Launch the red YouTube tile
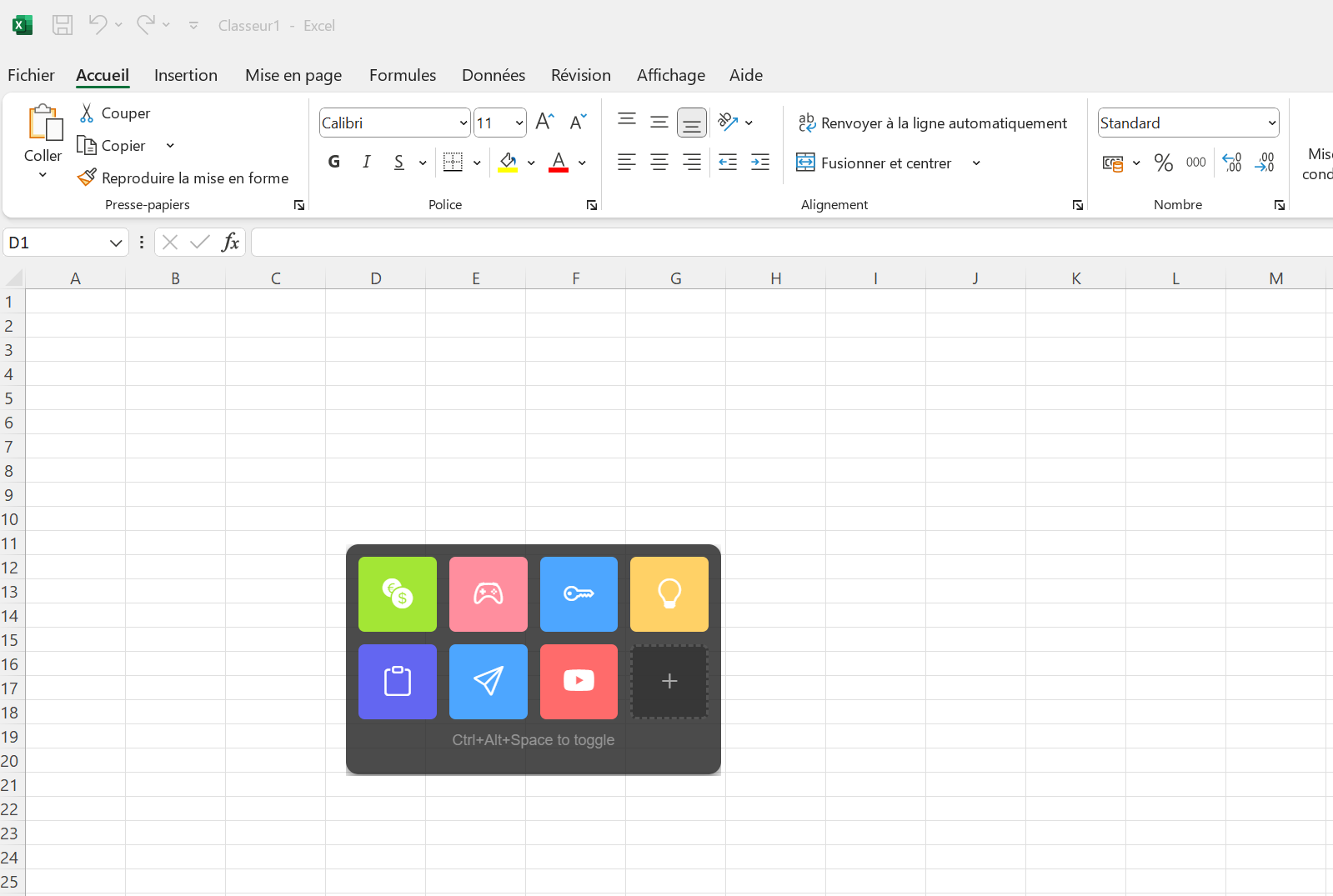 579,681
